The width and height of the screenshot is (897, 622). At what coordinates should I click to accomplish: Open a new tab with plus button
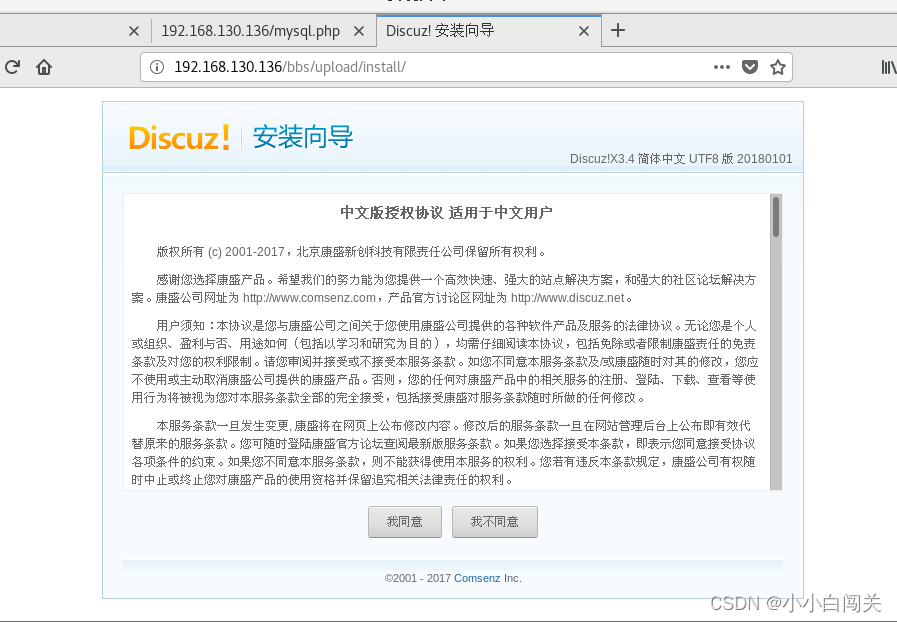tap(618, 30)
